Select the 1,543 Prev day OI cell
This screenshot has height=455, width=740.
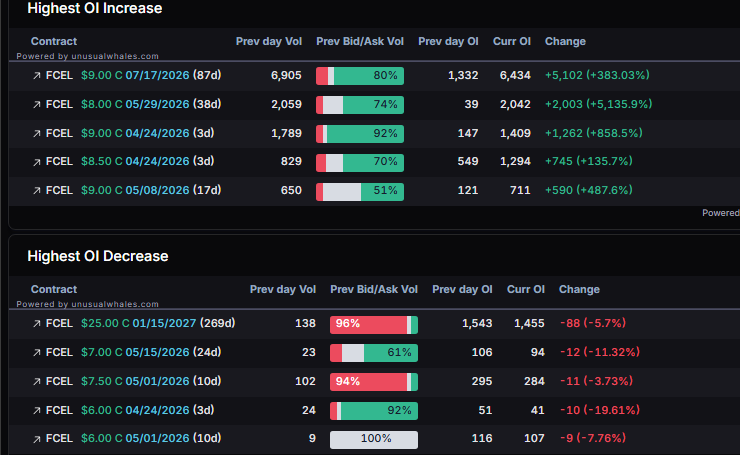[477, 323]
